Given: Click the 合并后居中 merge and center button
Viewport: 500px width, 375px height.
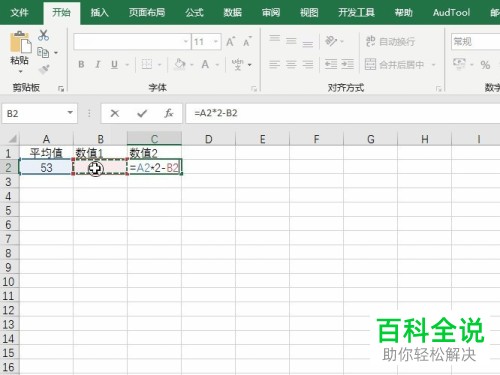Looking at the screenshot, I should pos(394,64).
